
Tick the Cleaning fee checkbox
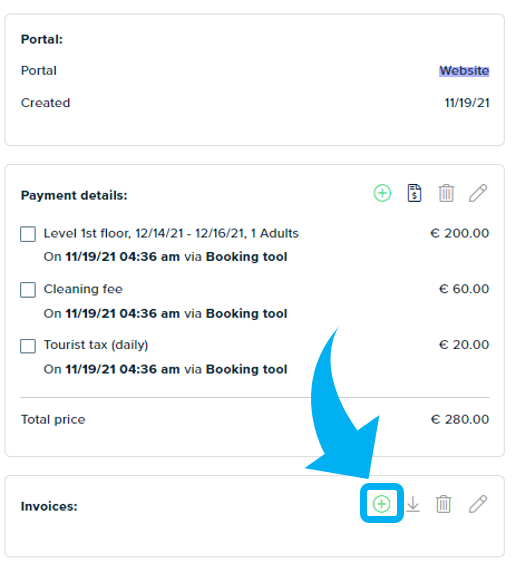tap(28, 290)
